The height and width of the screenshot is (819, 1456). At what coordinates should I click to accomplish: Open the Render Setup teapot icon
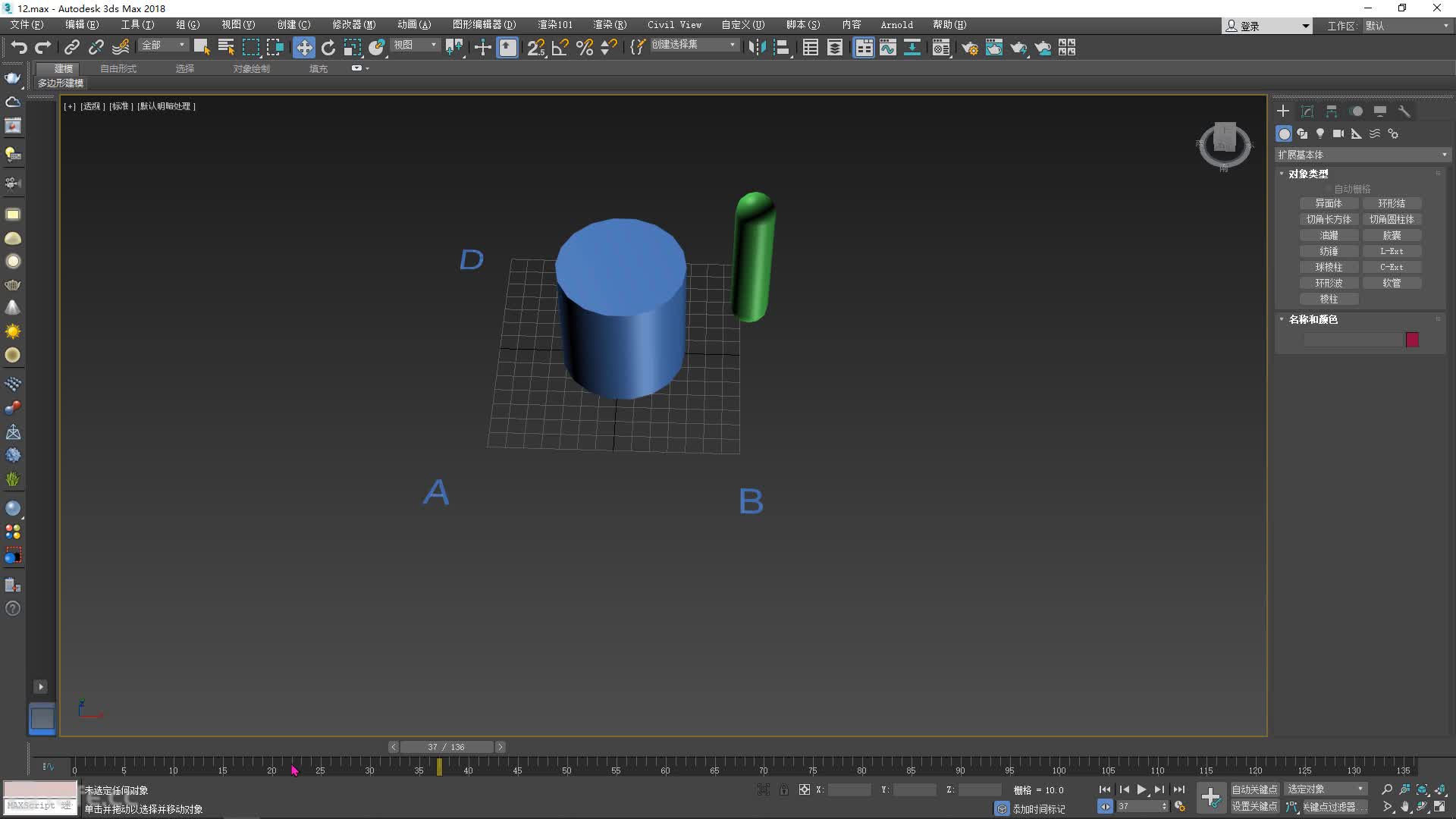pos(970,48)
